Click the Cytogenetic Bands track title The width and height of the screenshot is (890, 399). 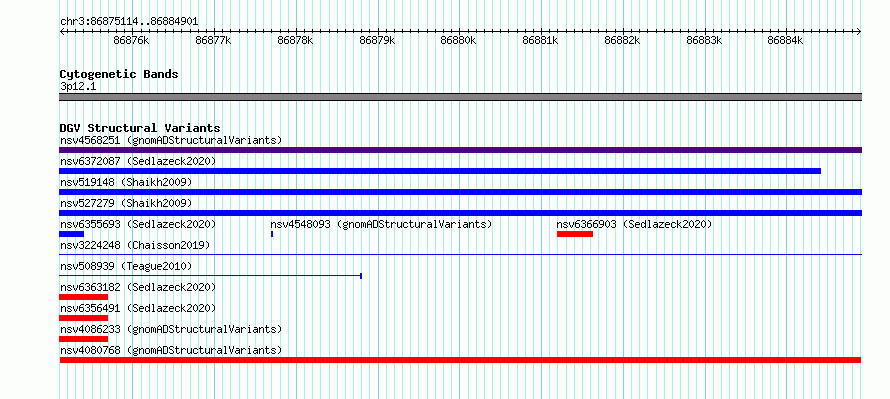click(119, 74)
